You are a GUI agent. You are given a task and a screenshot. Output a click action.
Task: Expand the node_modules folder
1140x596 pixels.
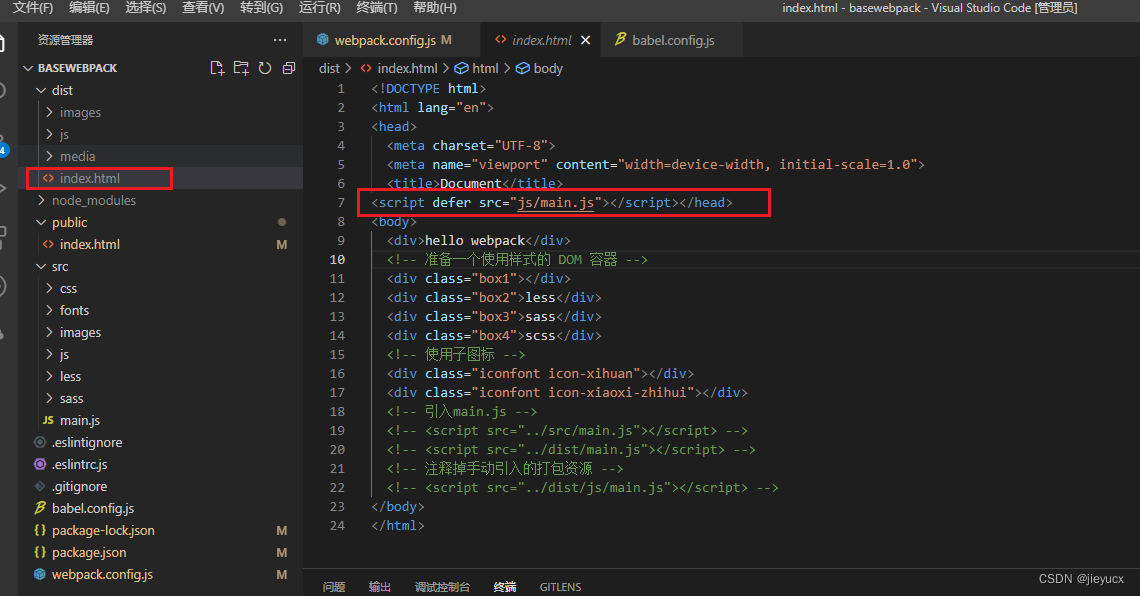pyautogui.click(x=160, y=200)
